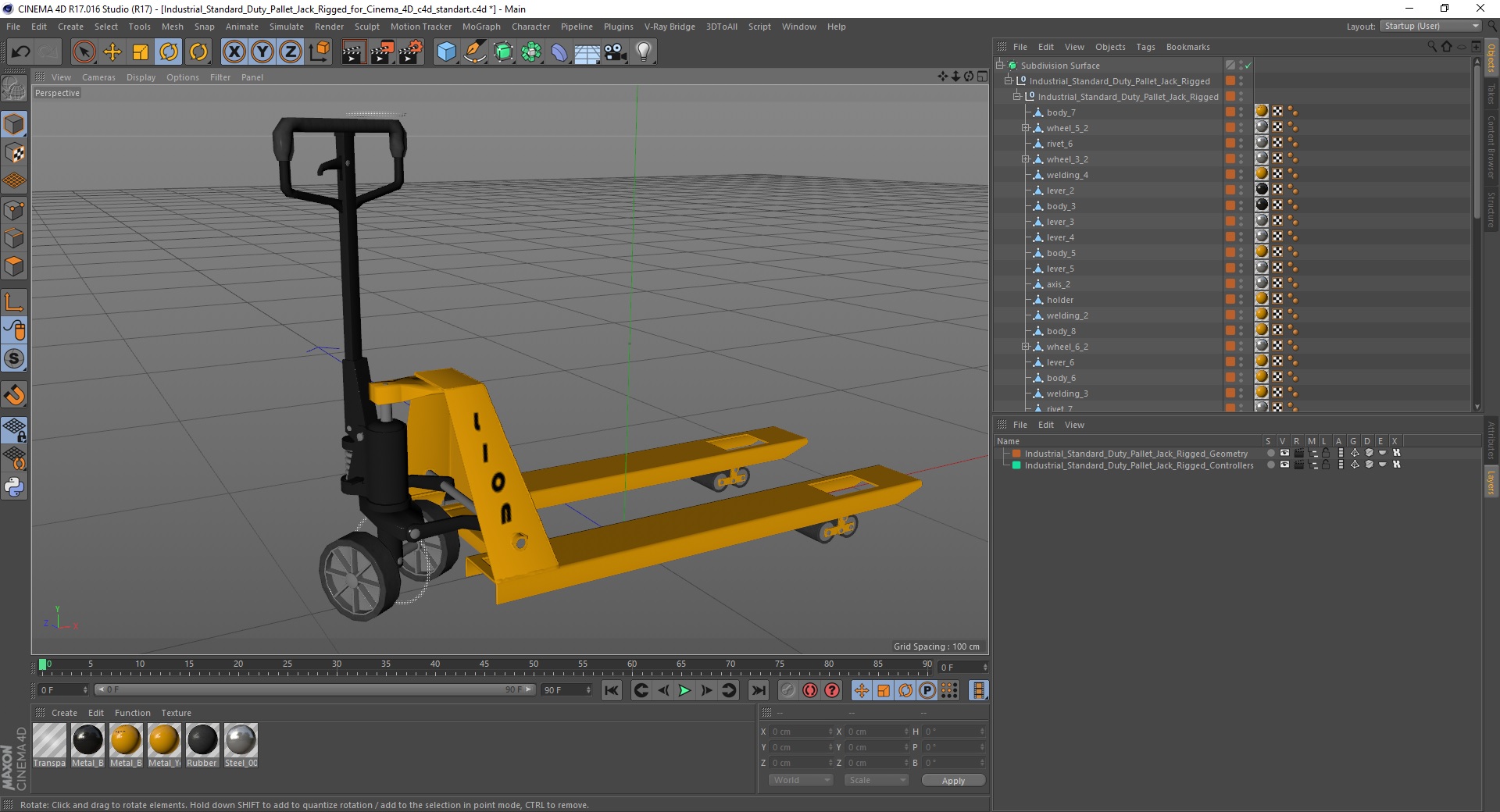The height and width of the screenshot is (812, 1500).
Task: Open Python script icon
Action: point(14,487)
